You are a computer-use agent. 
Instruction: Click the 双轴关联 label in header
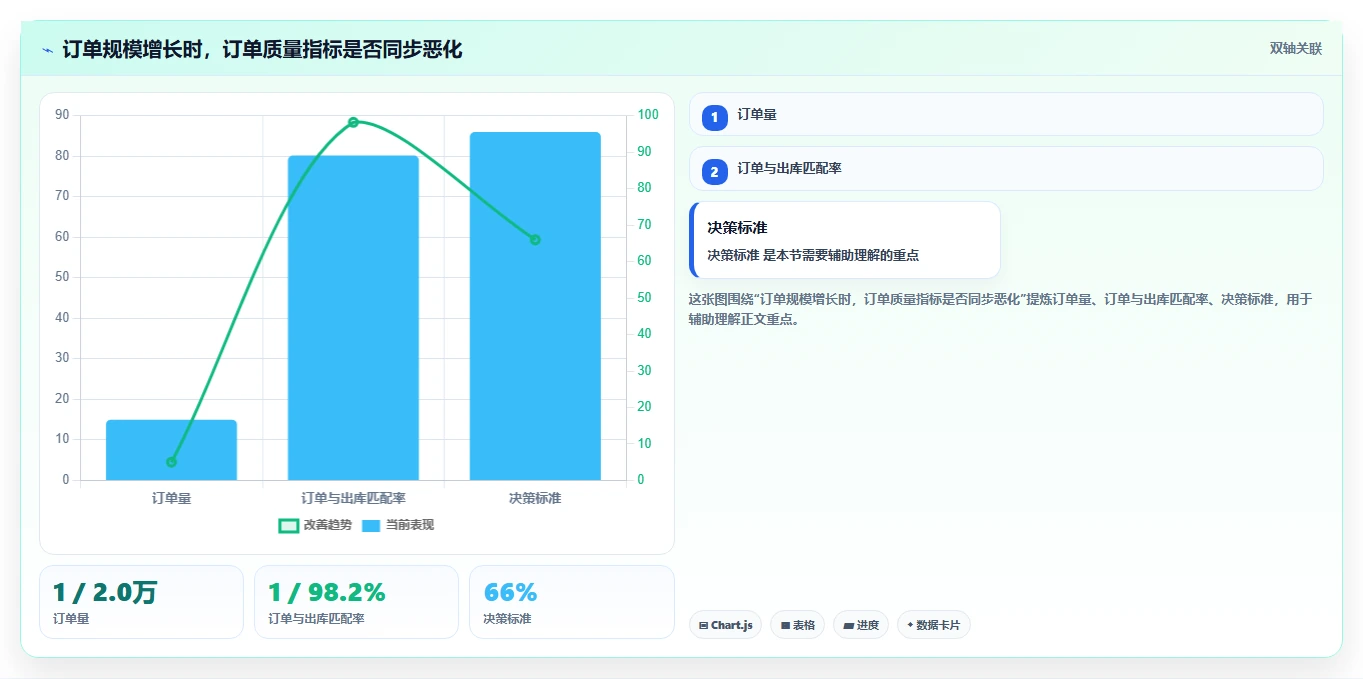(x=1296, y=48)
